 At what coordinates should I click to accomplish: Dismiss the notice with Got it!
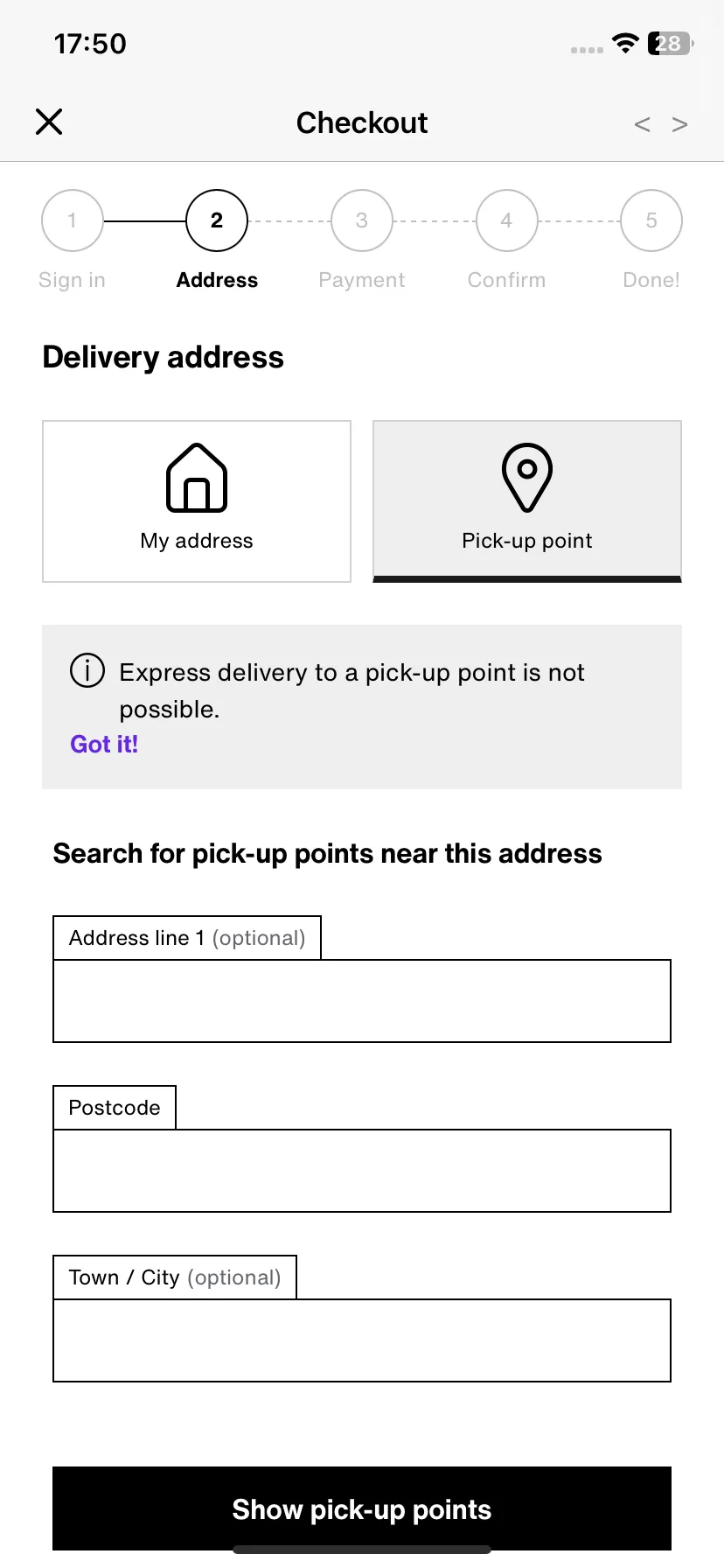click(104, 745)
